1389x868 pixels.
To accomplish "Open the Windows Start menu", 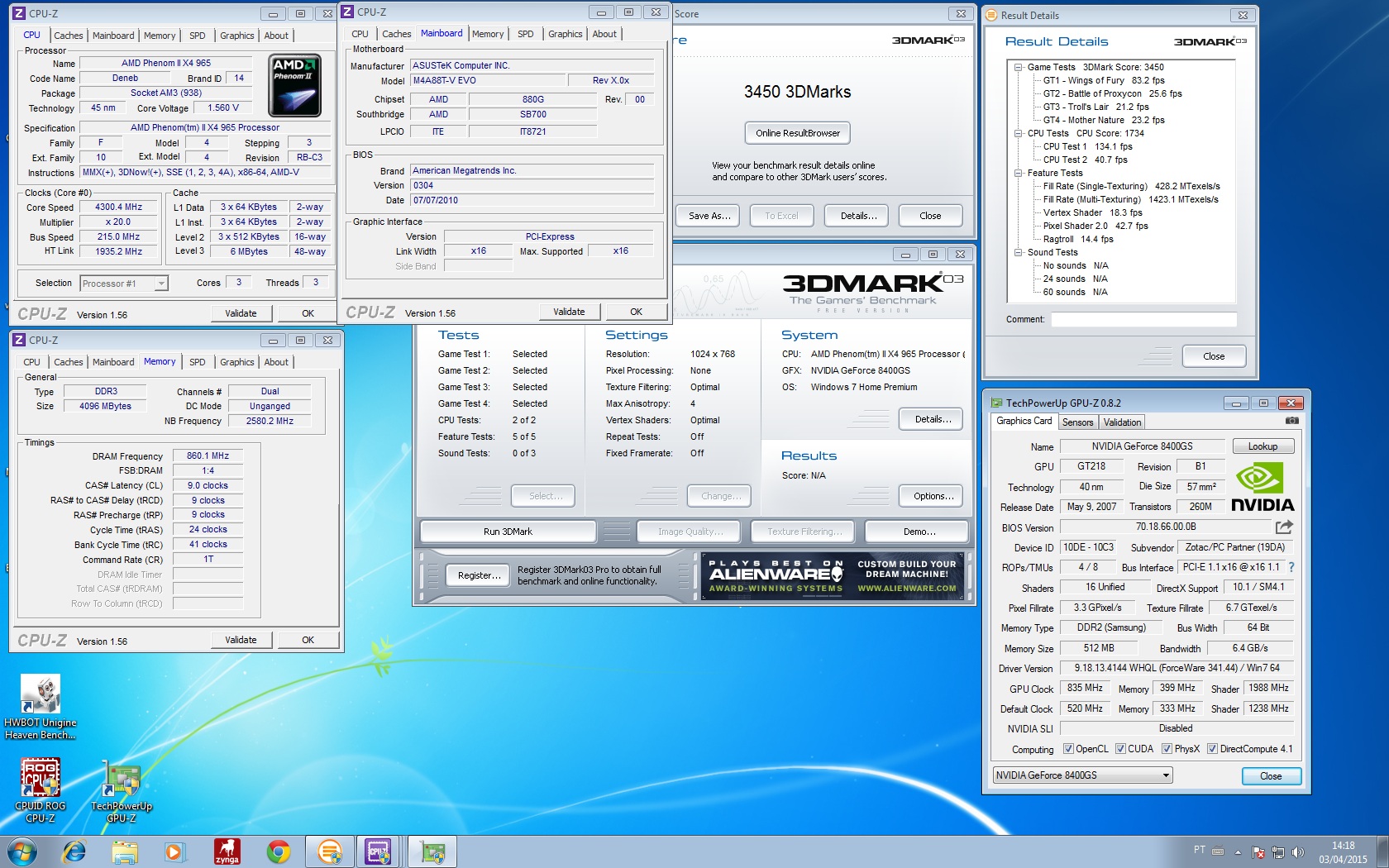I will pos(21,851).
